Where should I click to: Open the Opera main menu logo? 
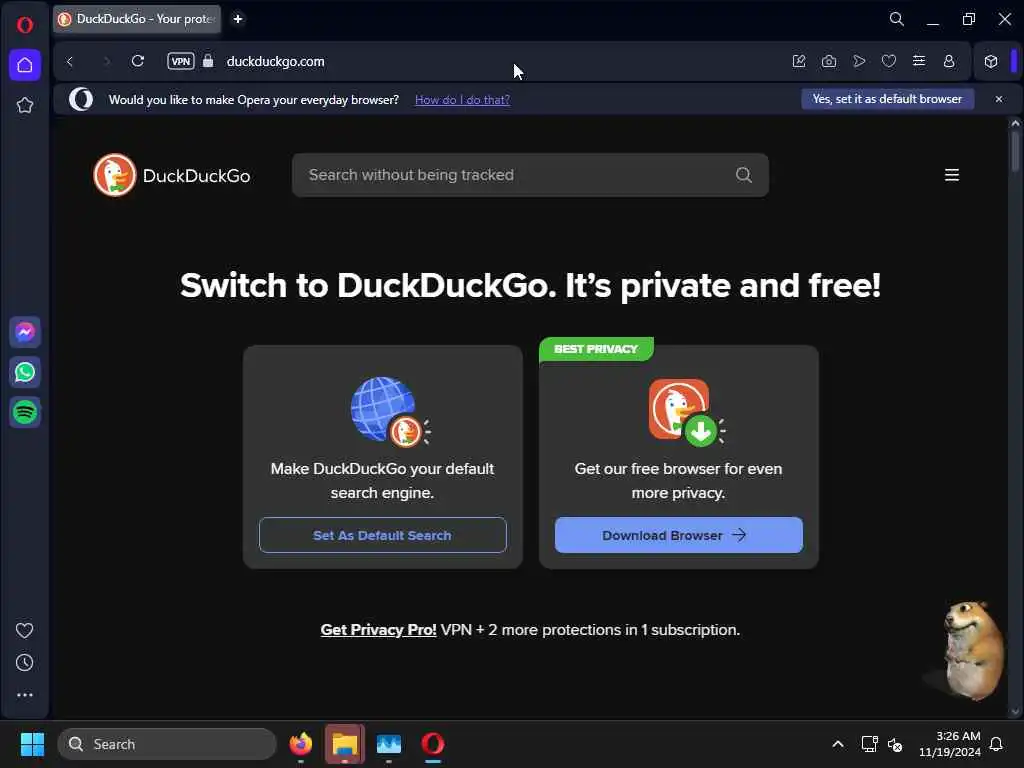(x=25, y=25)
